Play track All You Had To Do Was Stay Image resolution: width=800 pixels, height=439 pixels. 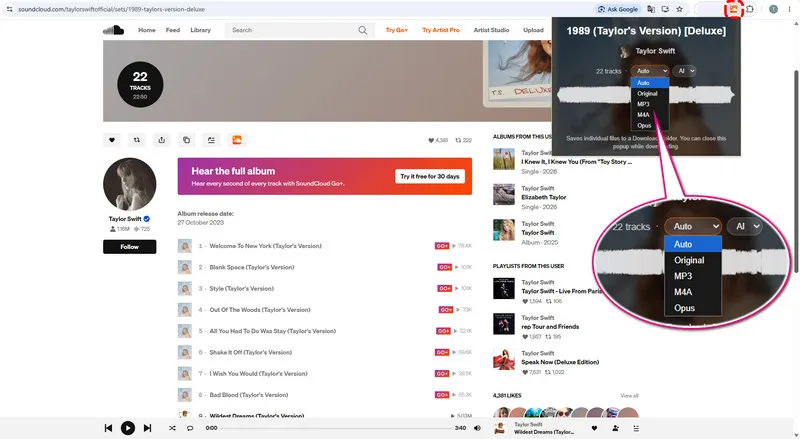click(x=272, y=331)
